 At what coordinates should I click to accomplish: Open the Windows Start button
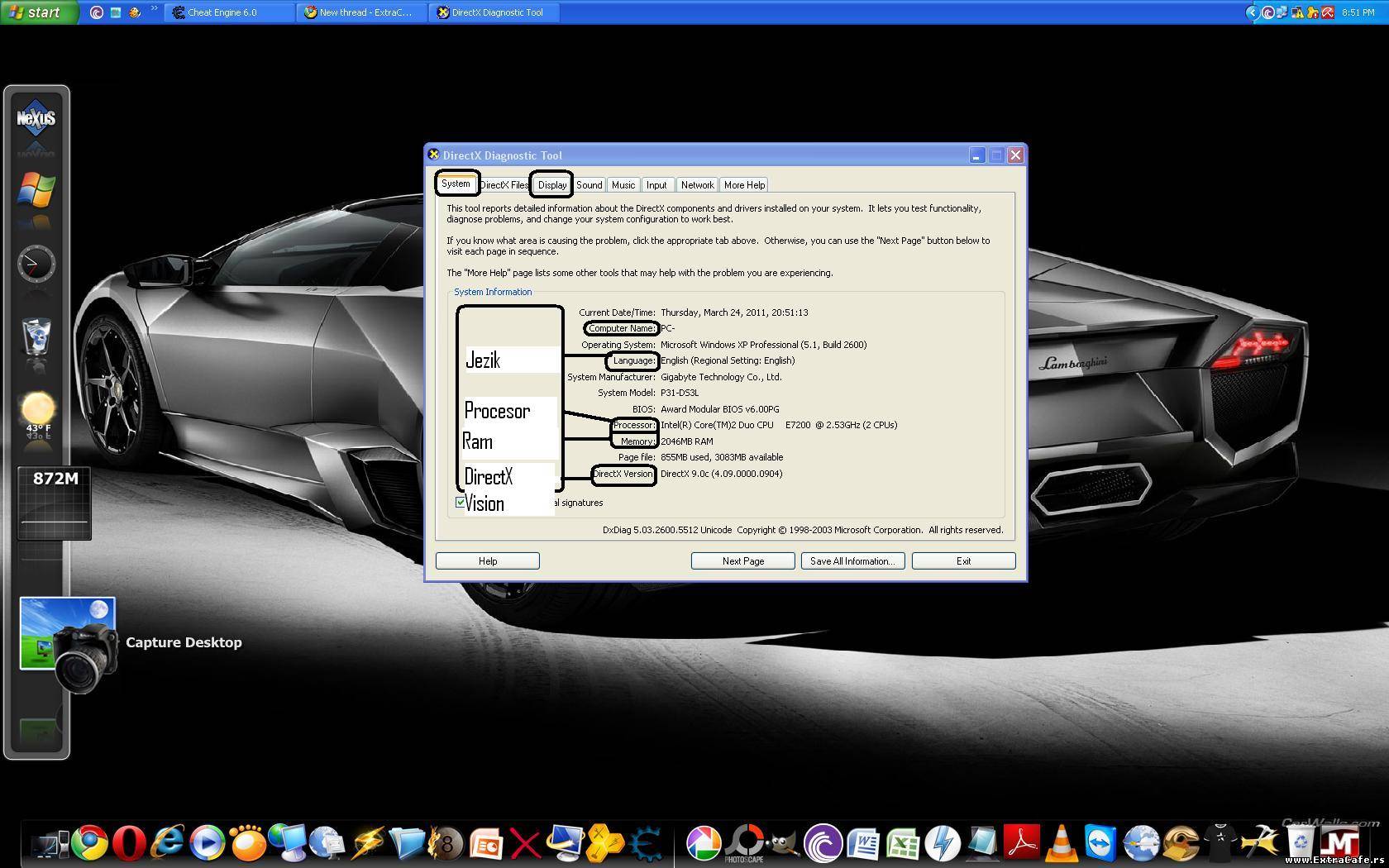point(38,12)
